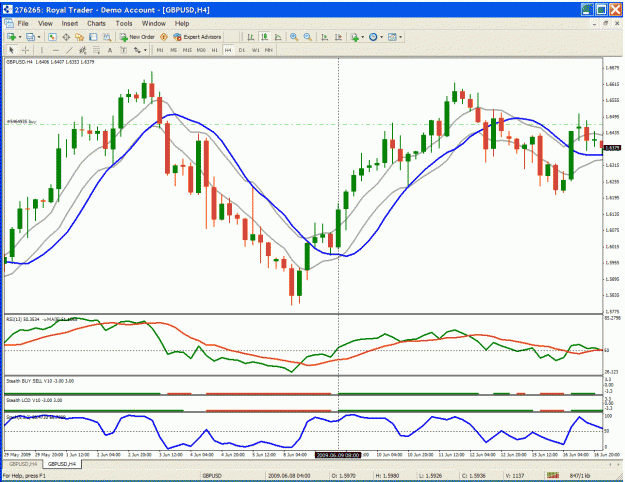Expand the Profiles dropdown arrow

coord(39,37)
